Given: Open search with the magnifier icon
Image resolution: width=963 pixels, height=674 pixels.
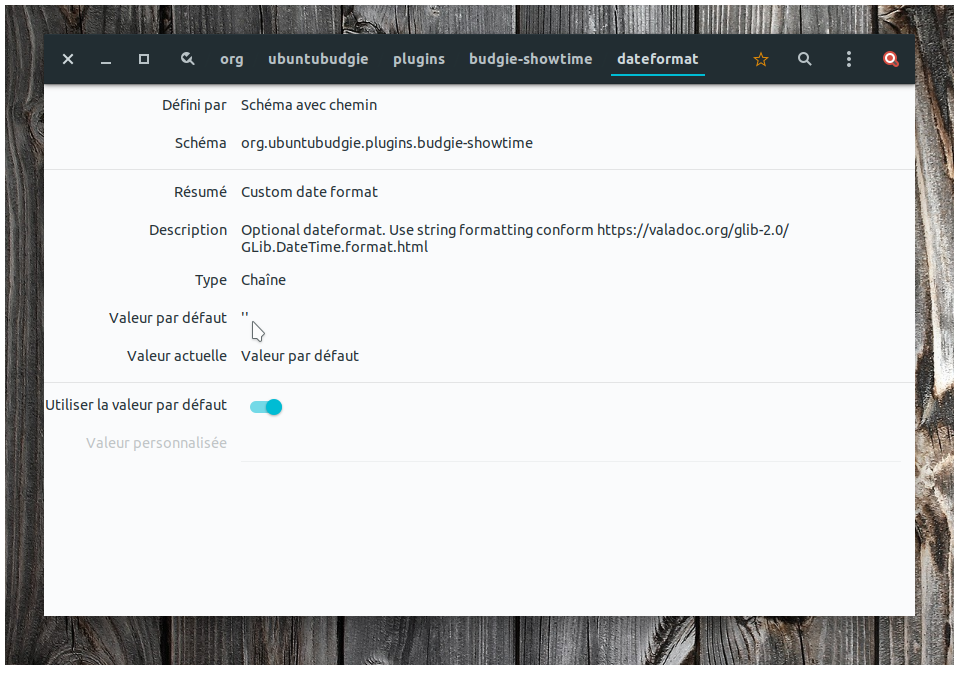Looking at the screenshot, I should coord(804,59).
